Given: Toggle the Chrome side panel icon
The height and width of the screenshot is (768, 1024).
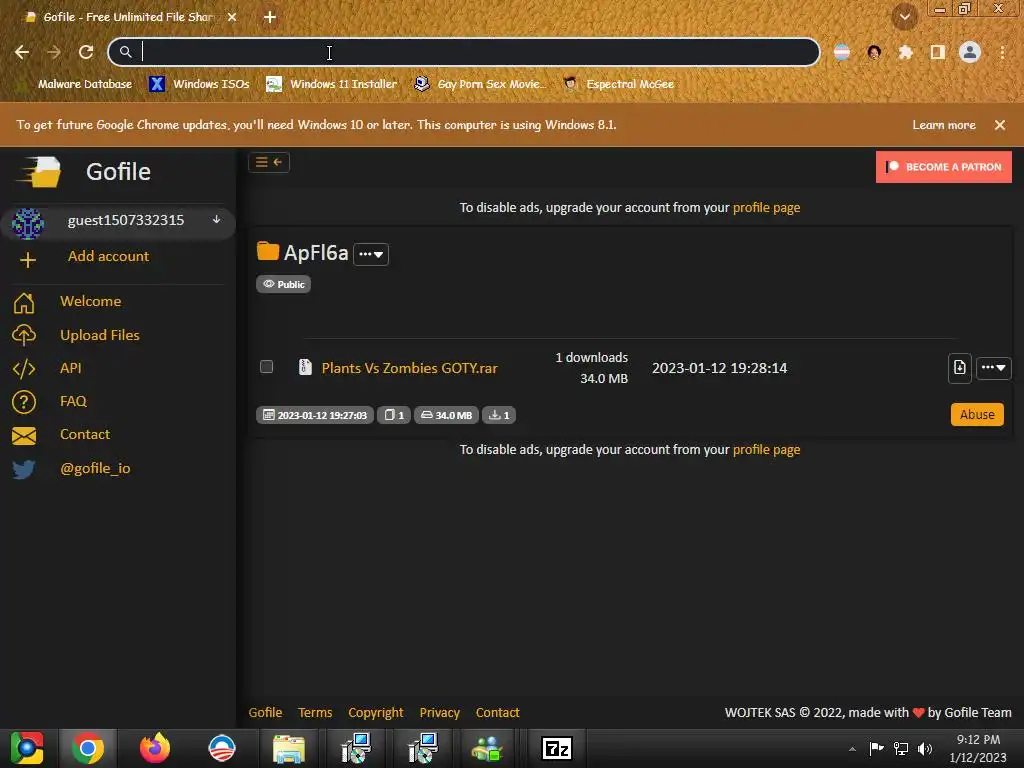Looking at the screenshot, I should coord(938,52).
